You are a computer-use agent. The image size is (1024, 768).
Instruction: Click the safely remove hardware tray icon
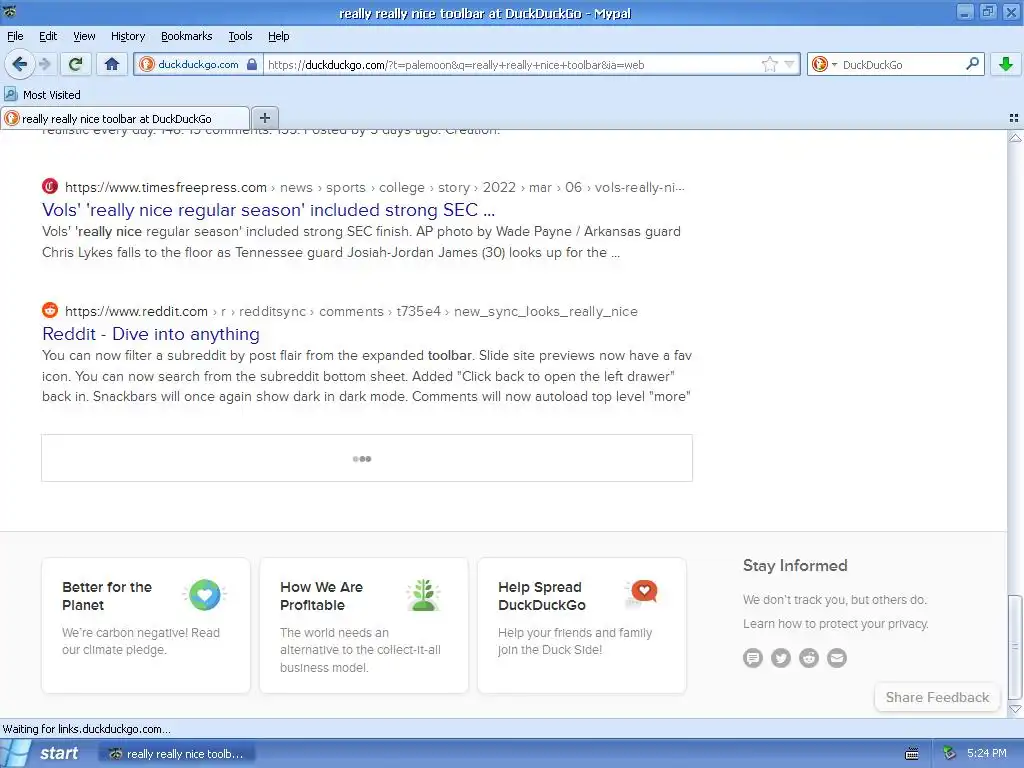point(949,754)
